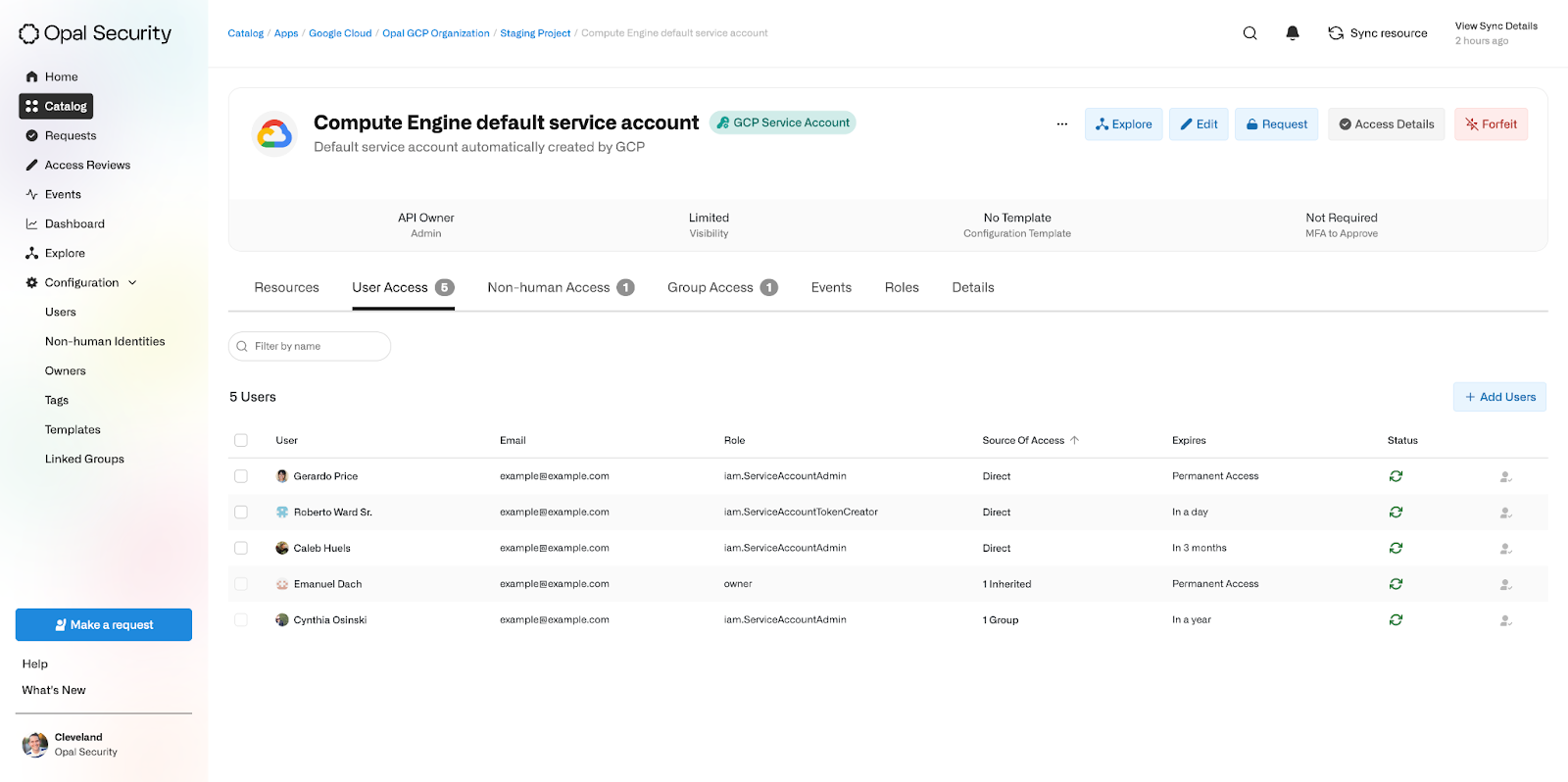Select Catalog in the sidebar

coord(56,106)
